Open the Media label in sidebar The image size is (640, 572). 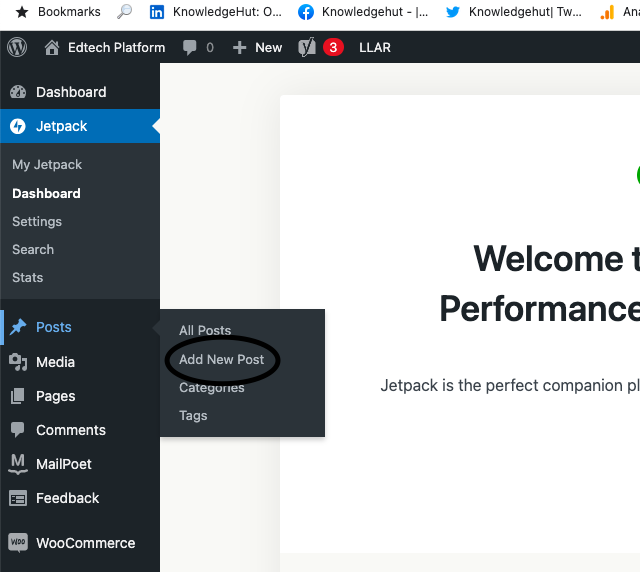56,362
